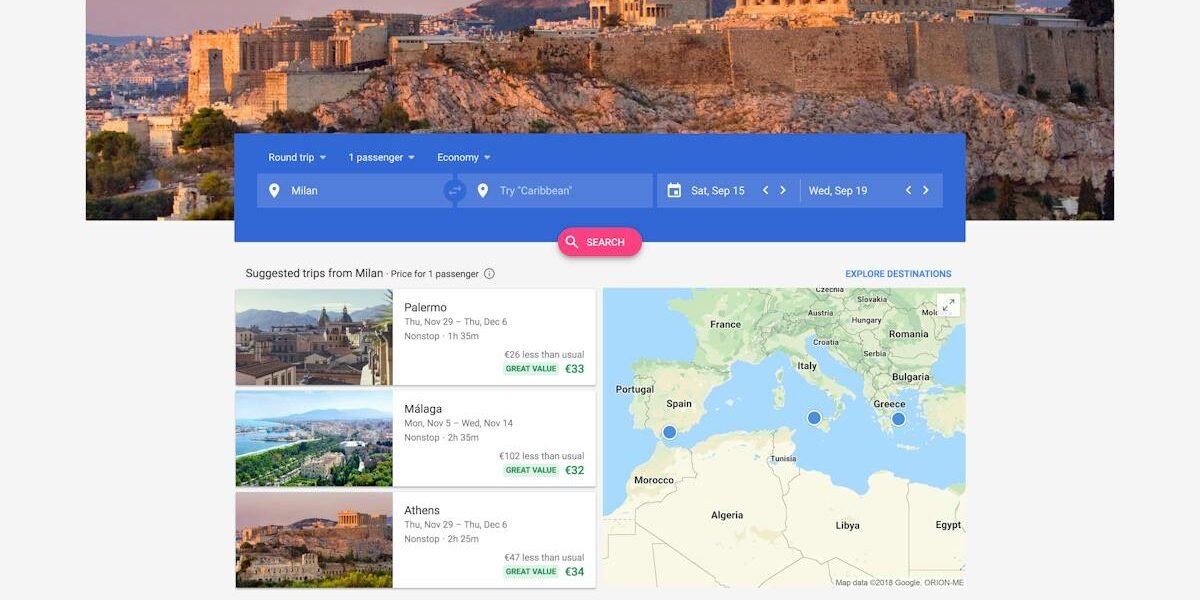Click "Suggested trips from Milan" heading

314,273
